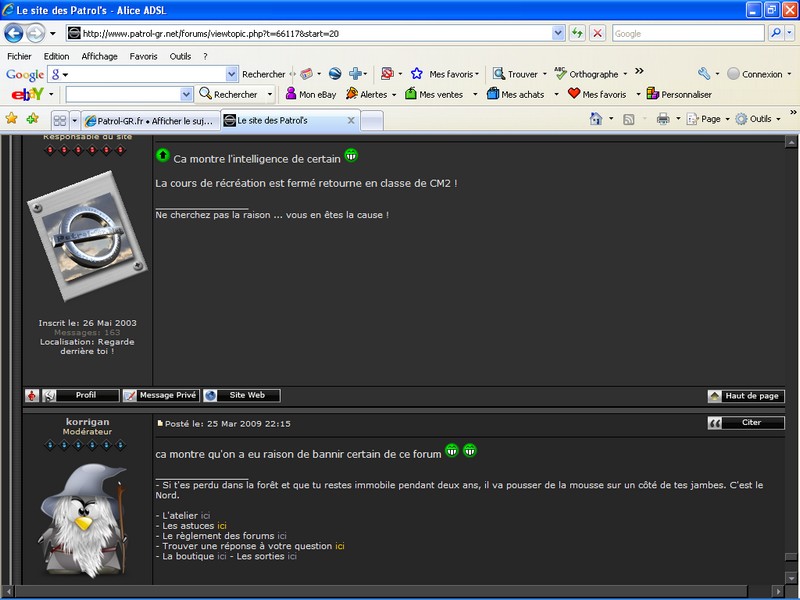Open the Affichage menu
This screenshot has width=800, height=600.
(99, 56)
